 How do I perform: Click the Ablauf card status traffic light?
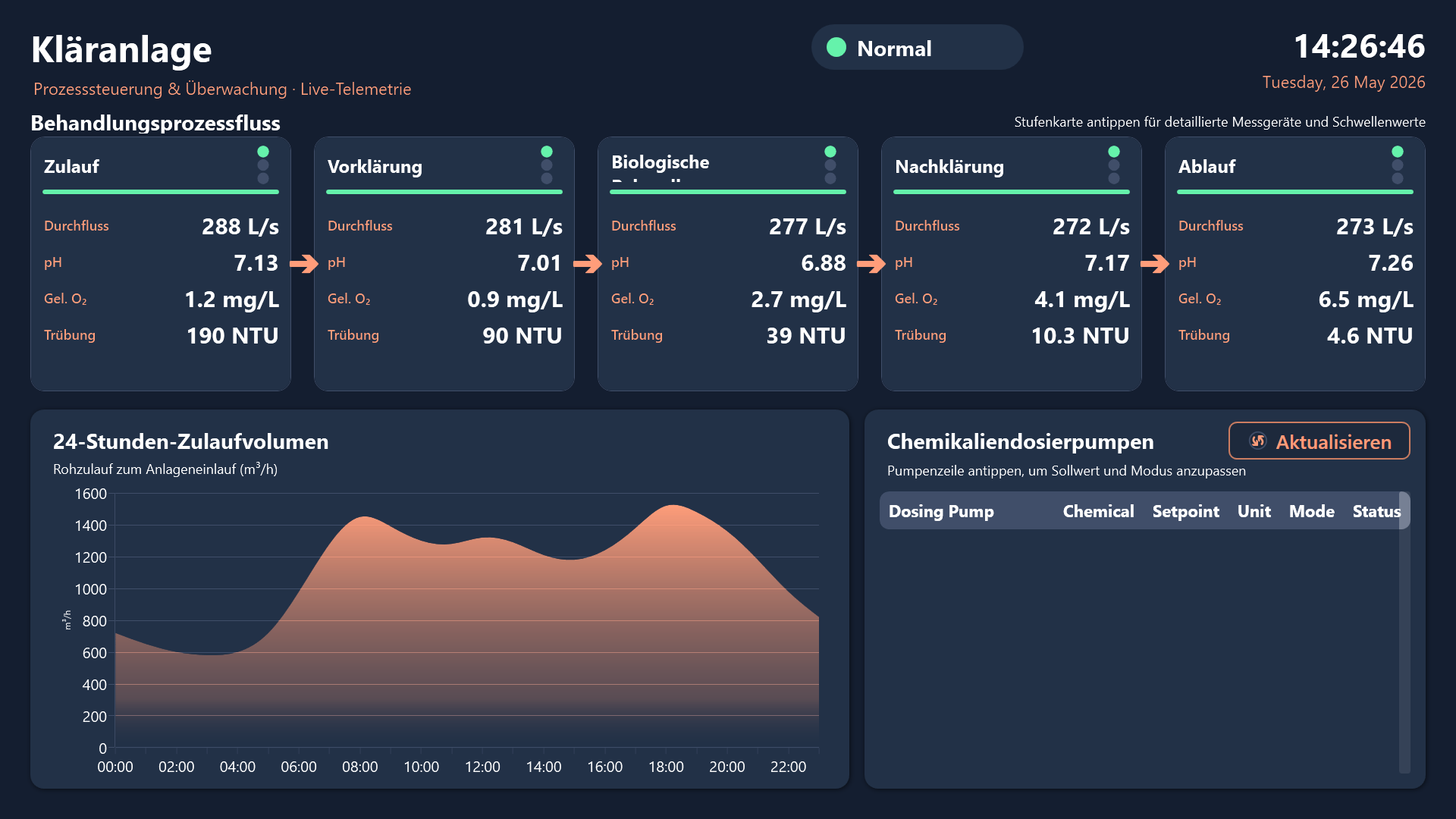click(x=1398, y=165)
